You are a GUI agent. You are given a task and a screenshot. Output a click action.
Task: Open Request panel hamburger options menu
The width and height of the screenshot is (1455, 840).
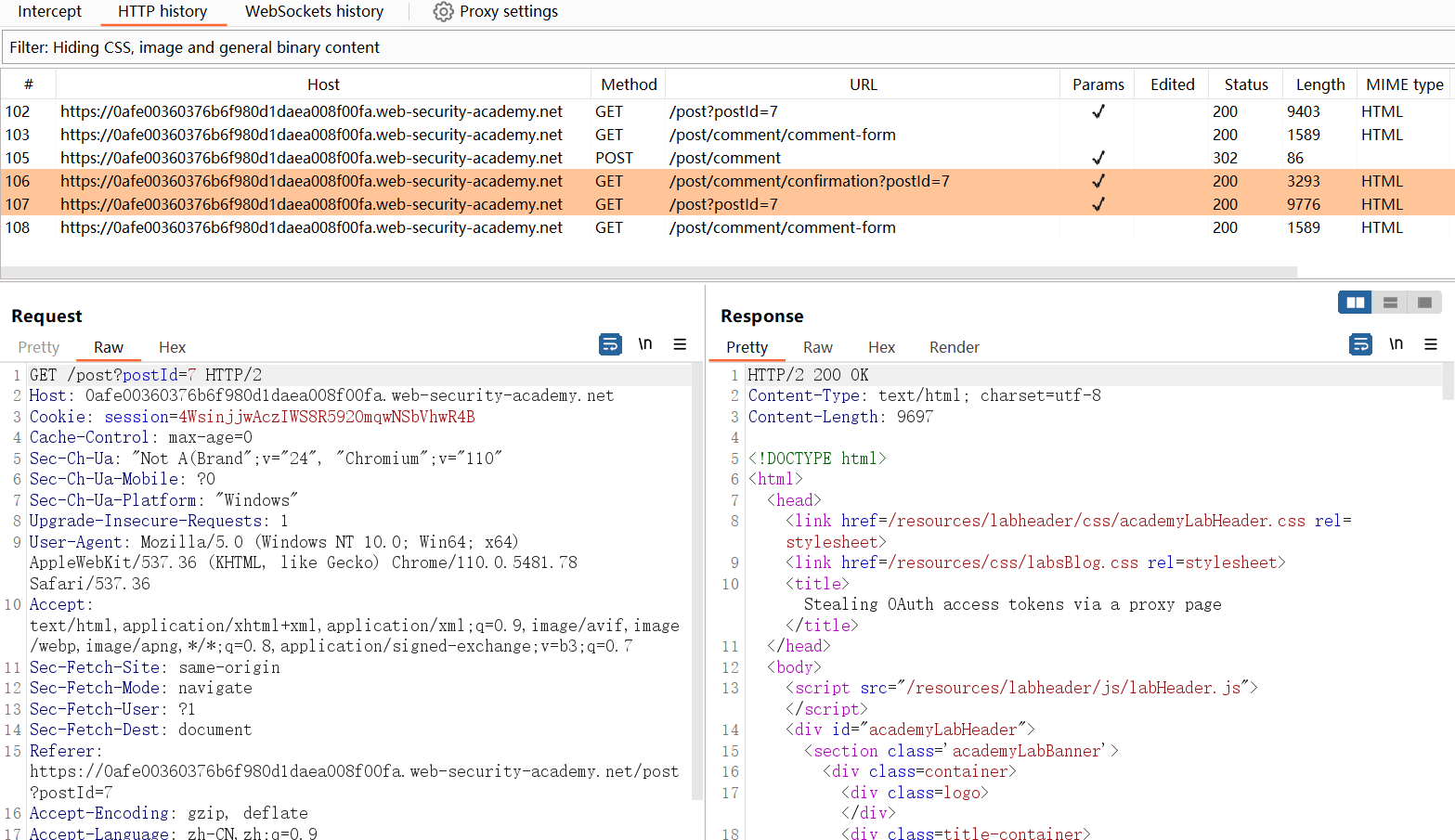tap(680, 344)
